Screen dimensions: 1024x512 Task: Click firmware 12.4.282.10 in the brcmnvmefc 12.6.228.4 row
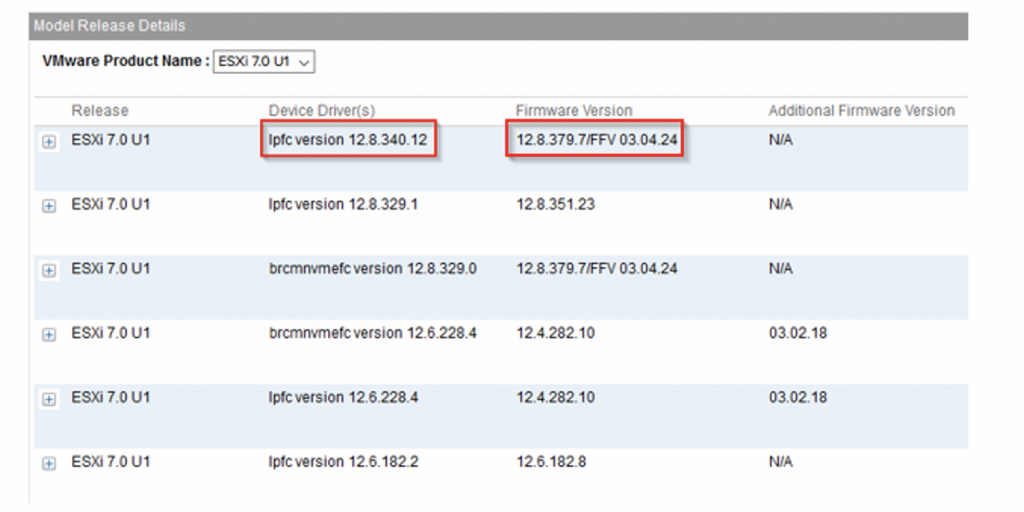point(555,333)
